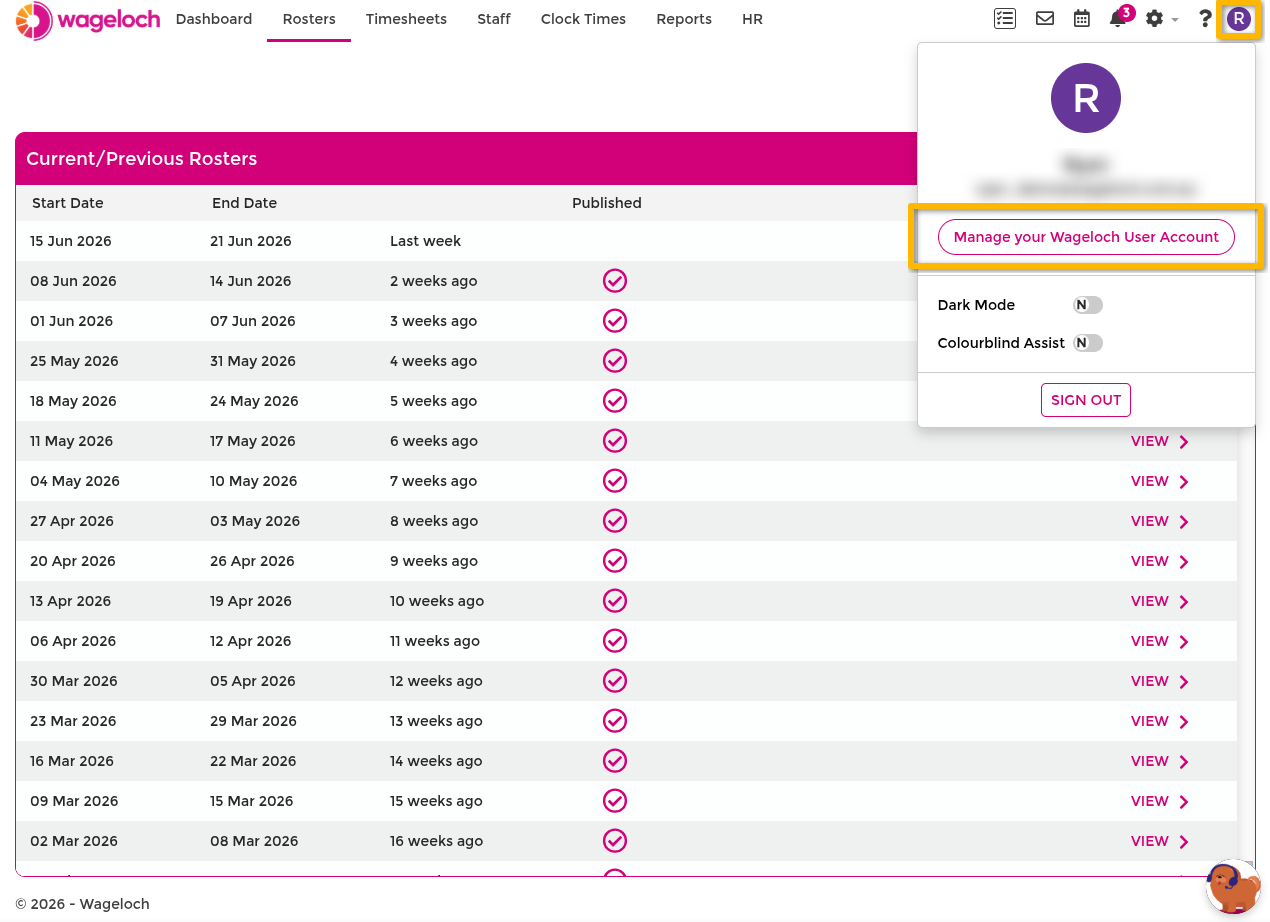The width and height of the screenshot is (1270, 922).
Task: Toggle Dark Mode switch
Action: pos(1088,305)
